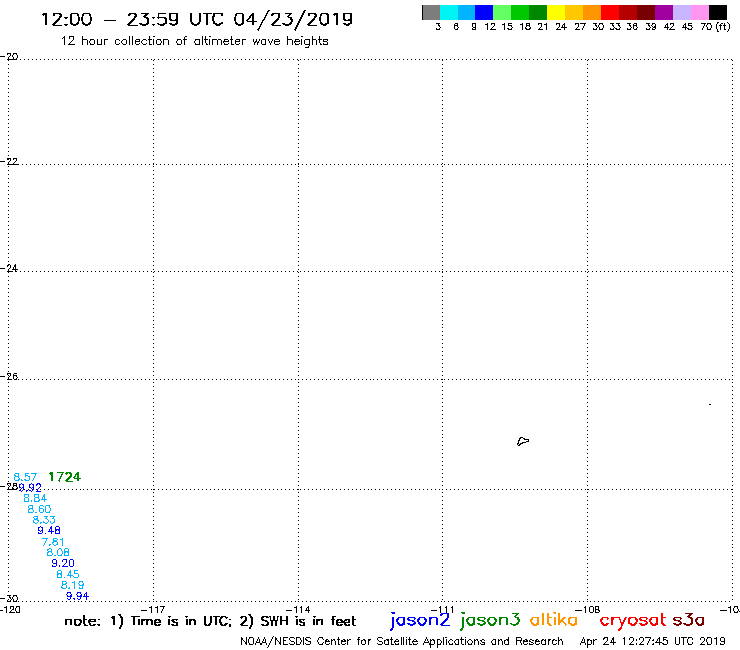Click the latitude label -26
The height and width of the screenshot is (650, 740).
coord(9,376)
